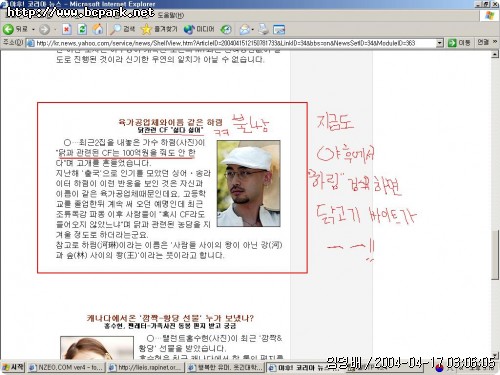Viewport: 500px width, 375px height.
Task: Print the page with the printer icon
Action: click(x=263, y=29)
